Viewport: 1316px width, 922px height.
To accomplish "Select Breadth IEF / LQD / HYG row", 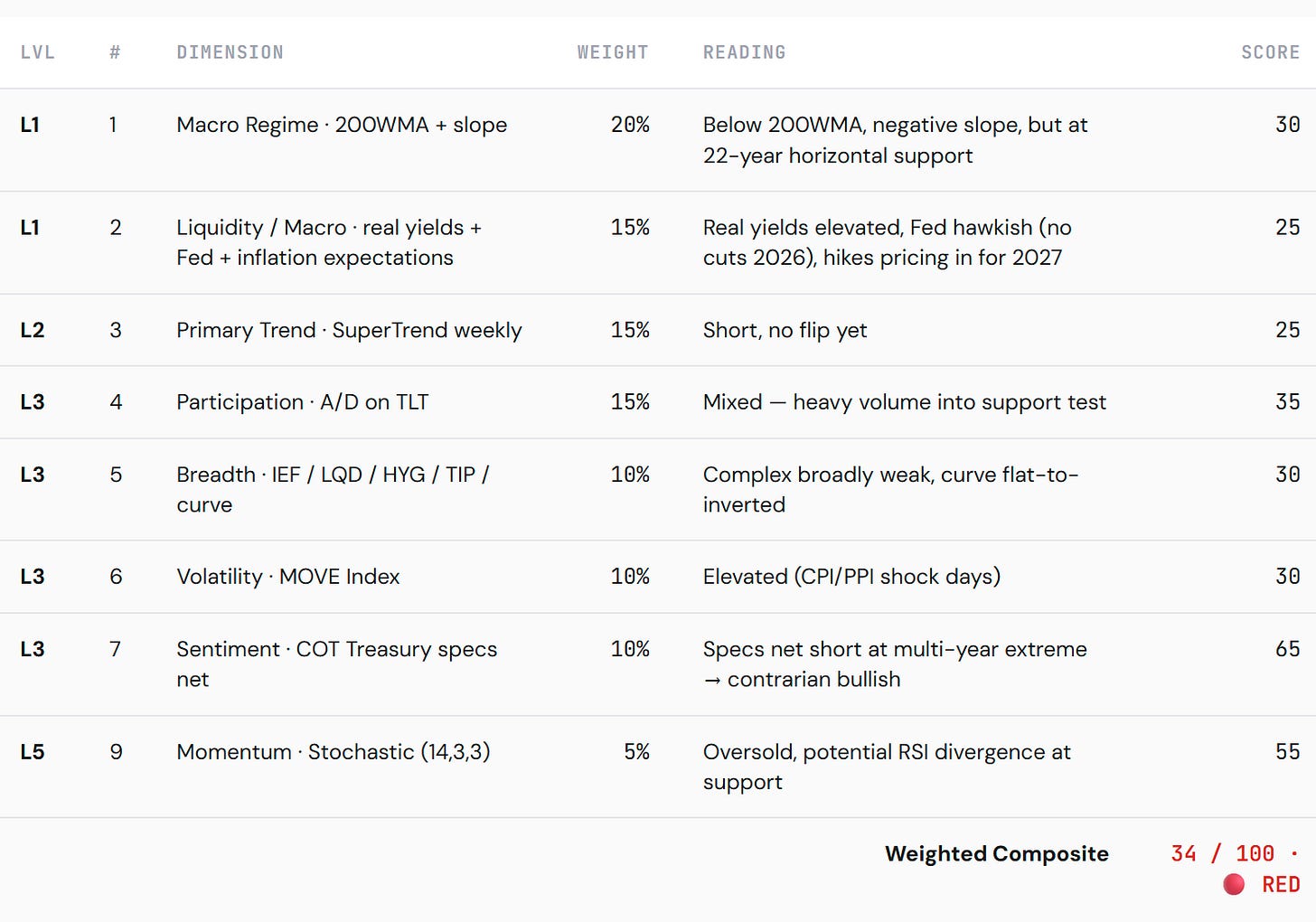I will click(x=658, y=489).
